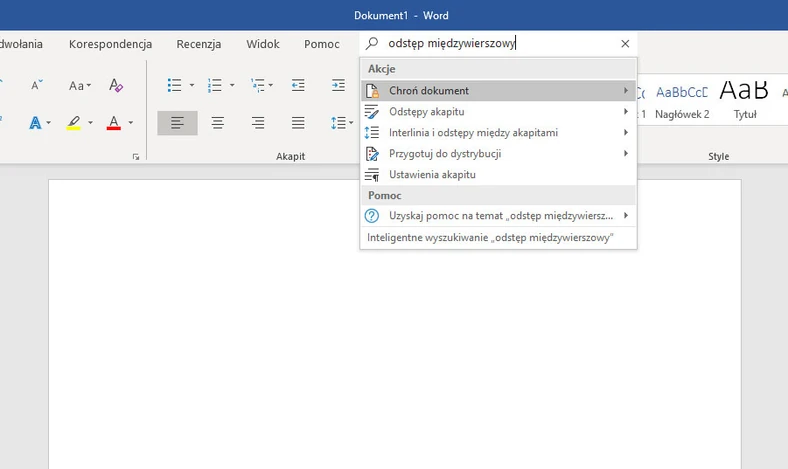This screenshot has height=469, width=788.
Task: Click the search box with odstęp międzywierszowy
Action: [490, 44]
